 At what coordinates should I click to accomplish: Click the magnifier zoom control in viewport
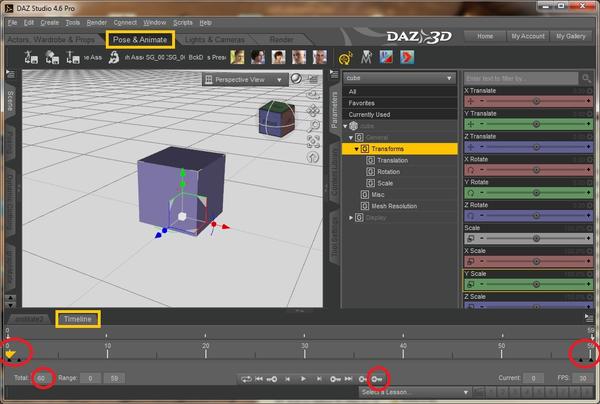click(314, 125)
